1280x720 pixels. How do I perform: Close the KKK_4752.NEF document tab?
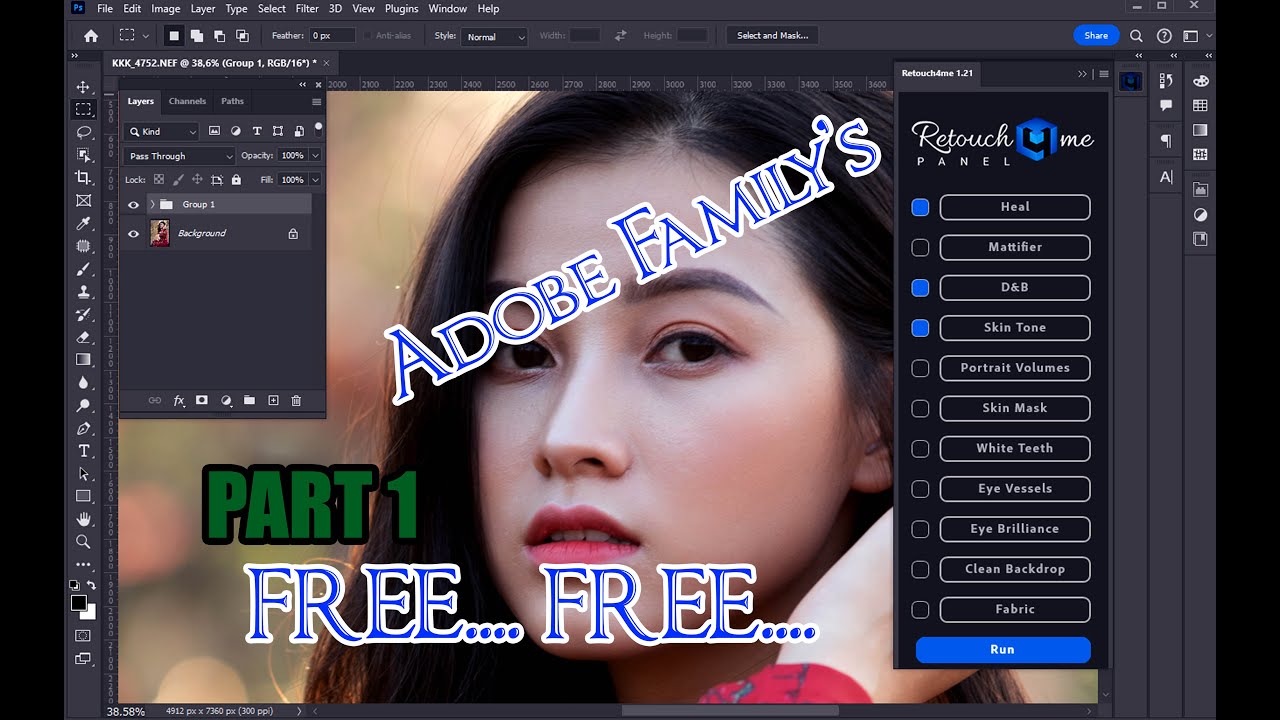pyautogui.click(x=326, y=63)
